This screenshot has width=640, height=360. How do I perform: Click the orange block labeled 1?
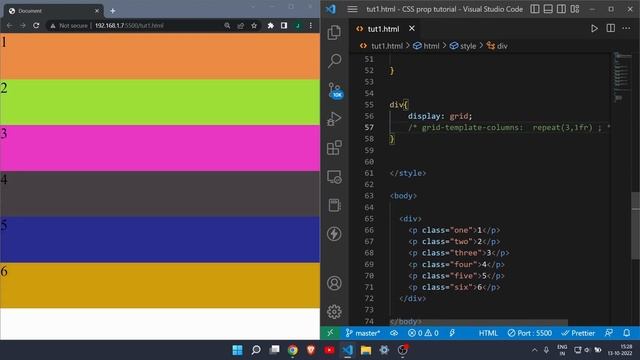click(x=160, y=56)
